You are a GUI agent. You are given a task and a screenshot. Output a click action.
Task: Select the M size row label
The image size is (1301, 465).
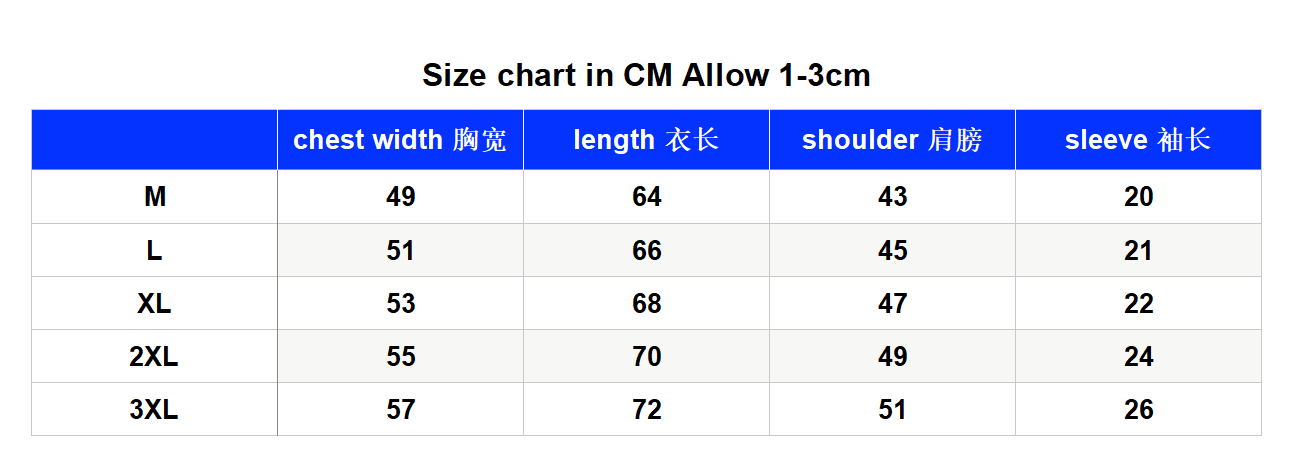tap(154, 197)
